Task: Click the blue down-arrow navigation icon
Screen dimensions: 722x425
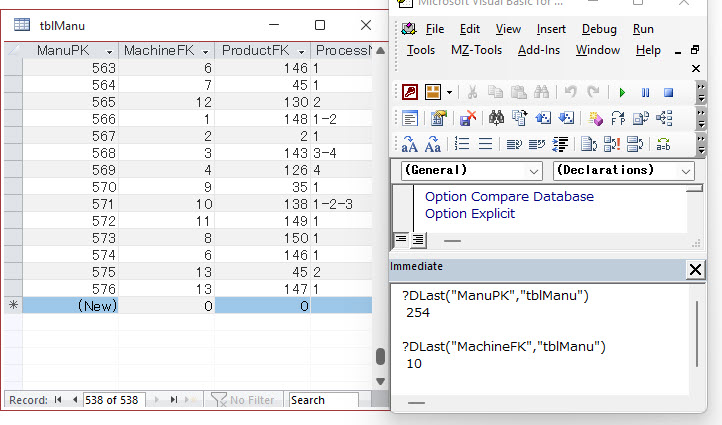Action: 566,119
